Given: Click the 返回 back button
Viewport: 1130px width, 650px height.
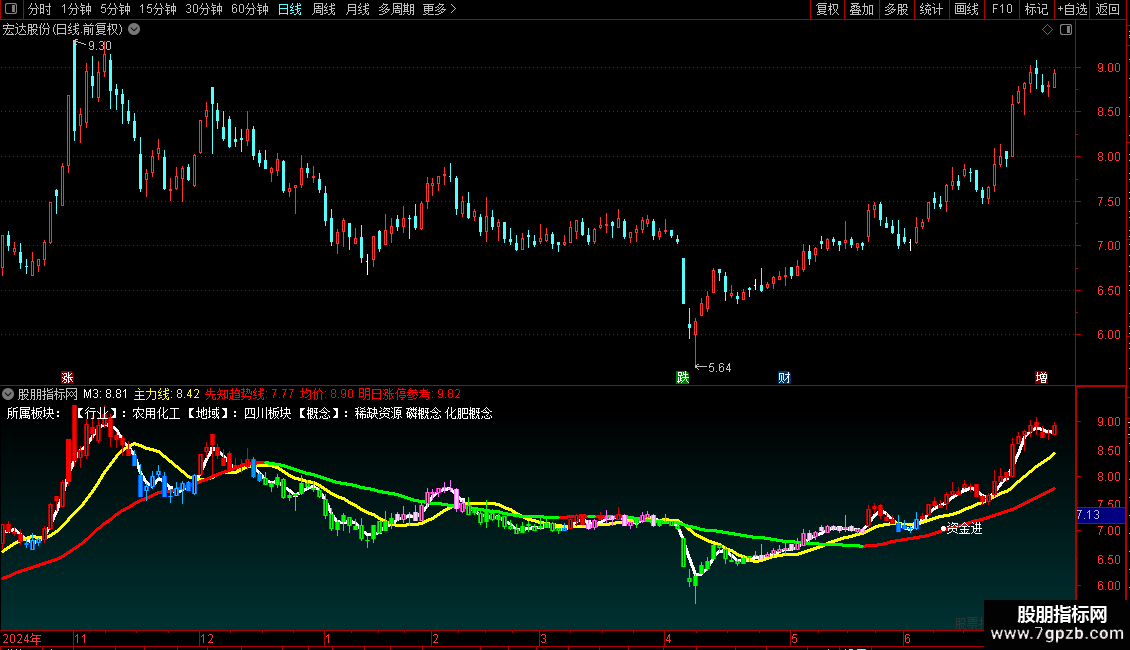Looking at the screenshot, I should (1108, 9).
